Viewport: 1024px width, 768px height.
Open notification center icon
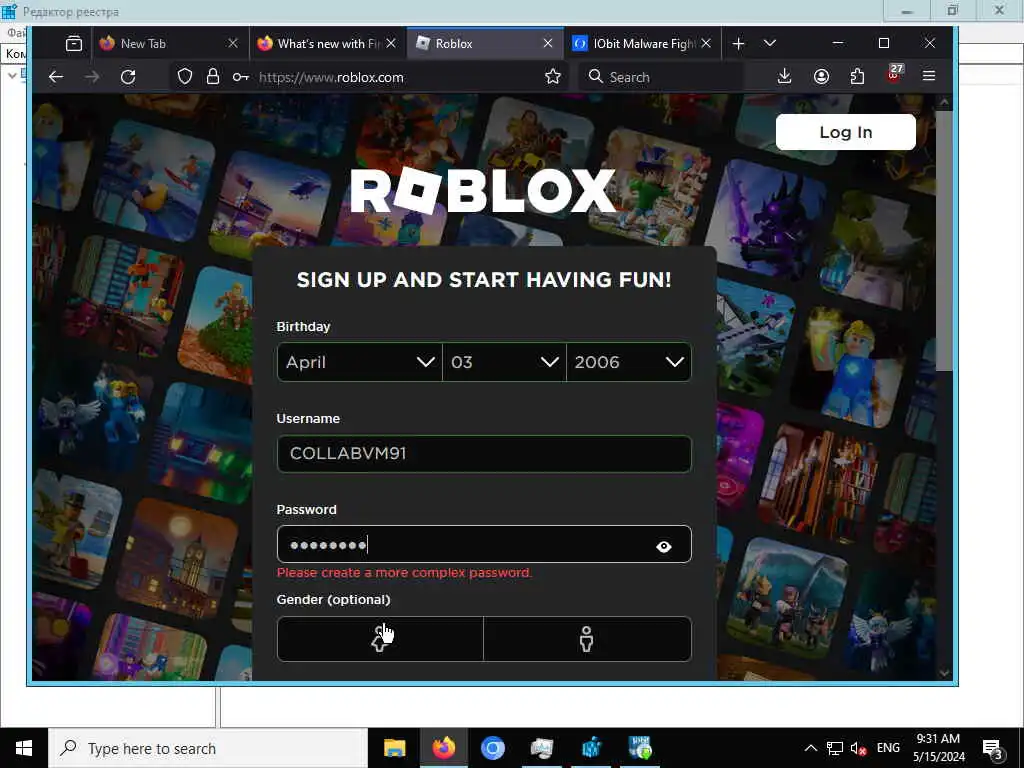[x=993, y=749]
